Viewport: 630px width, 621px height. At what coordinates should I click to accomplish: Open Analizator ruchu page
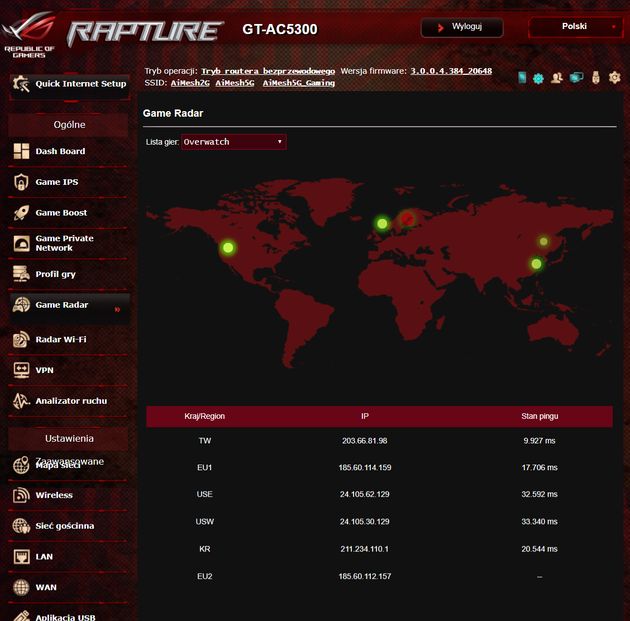click(68, 401)
